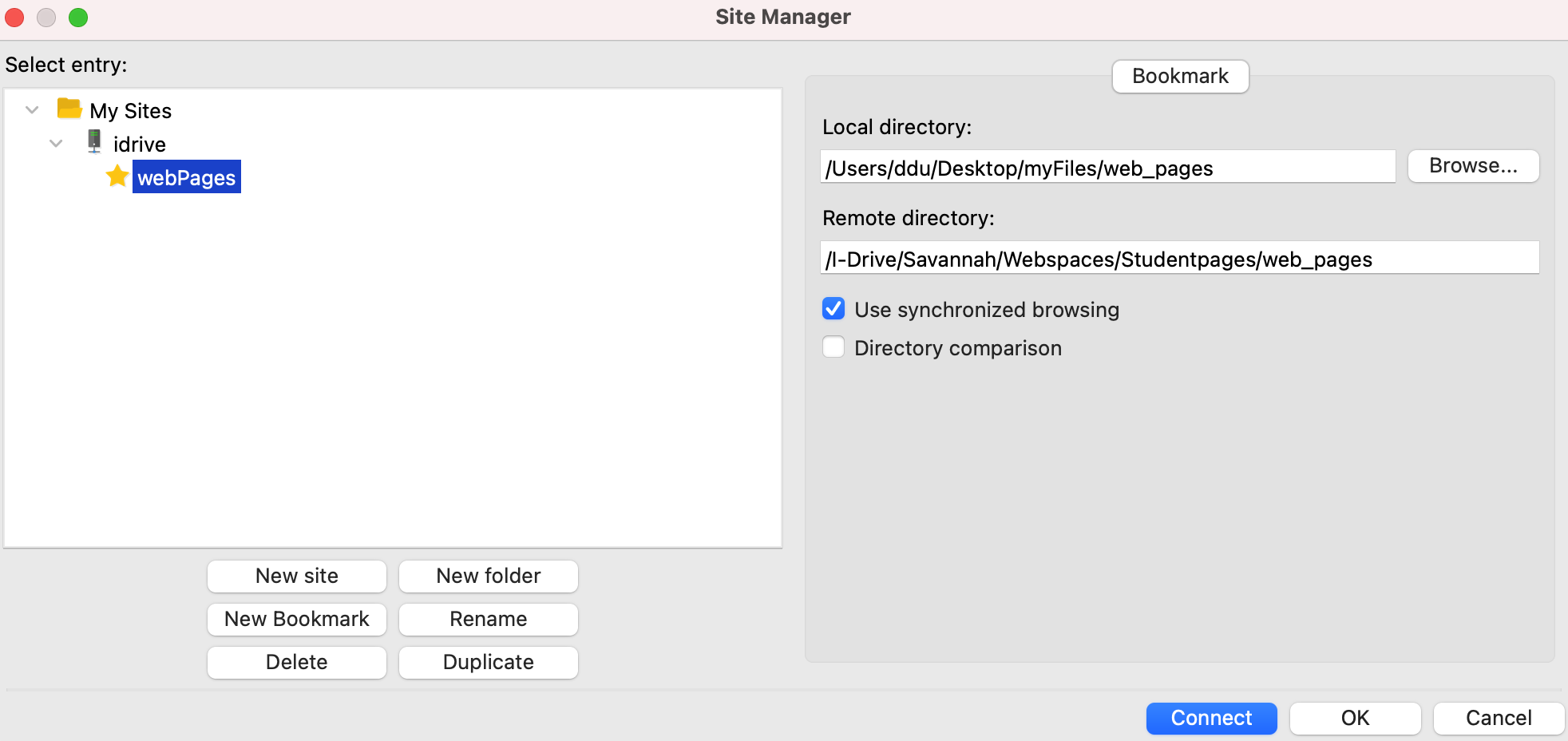This screenshot has height=741, width=1568.
Task: Delete the selected bookmark
Action: click(297, 662)
